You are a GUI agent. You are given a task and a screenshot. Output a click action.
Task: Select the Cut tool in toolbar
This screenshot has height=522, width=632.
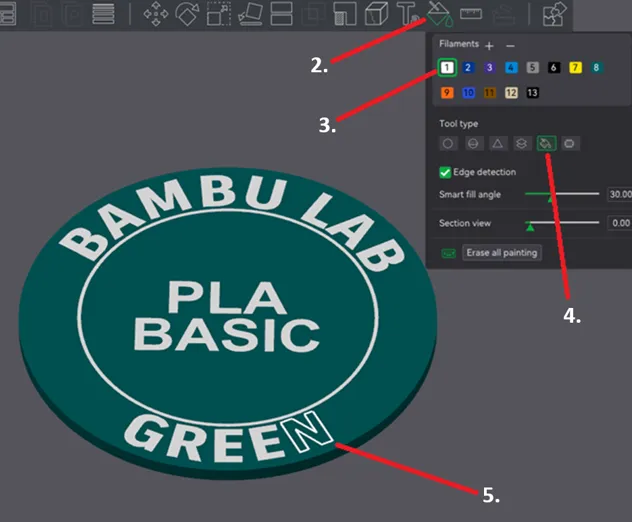coord(282,14)
